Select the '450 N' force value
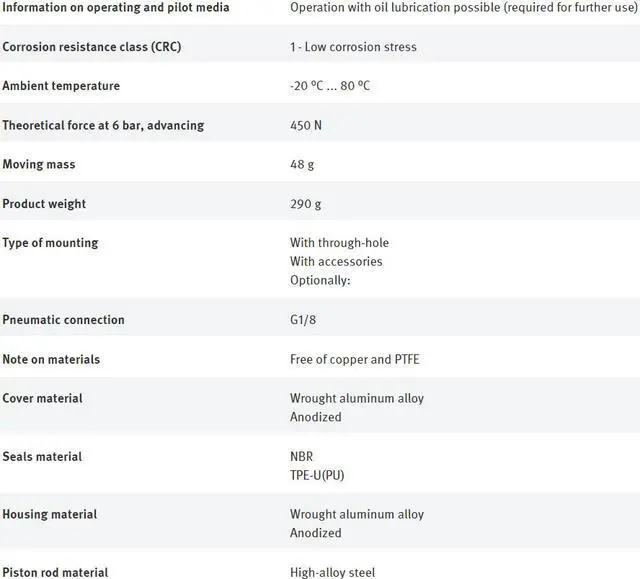Viewport: 640px width, 579px height. coord(306,125)
